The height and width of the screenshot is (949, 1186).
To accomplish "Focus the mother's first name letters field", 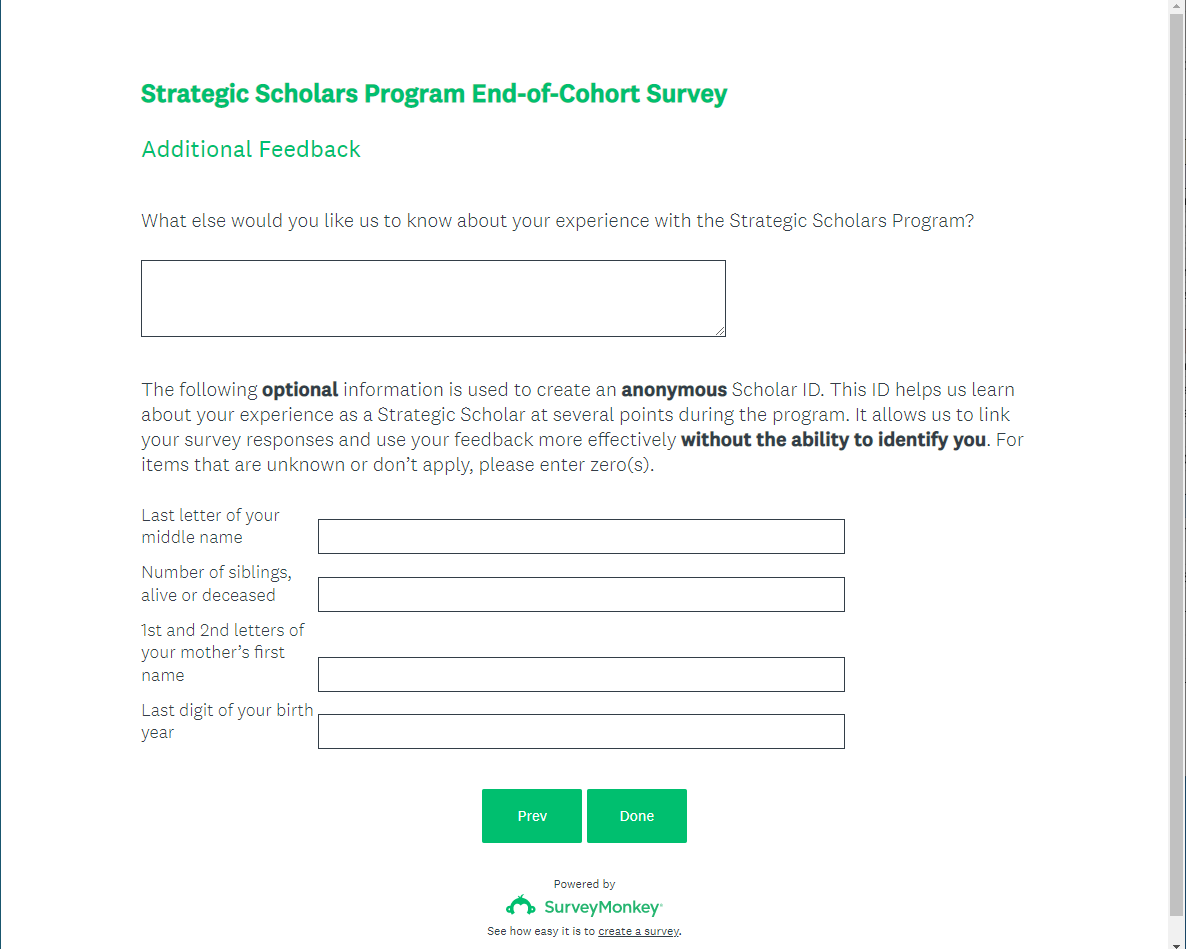I will tap(581, 674).
